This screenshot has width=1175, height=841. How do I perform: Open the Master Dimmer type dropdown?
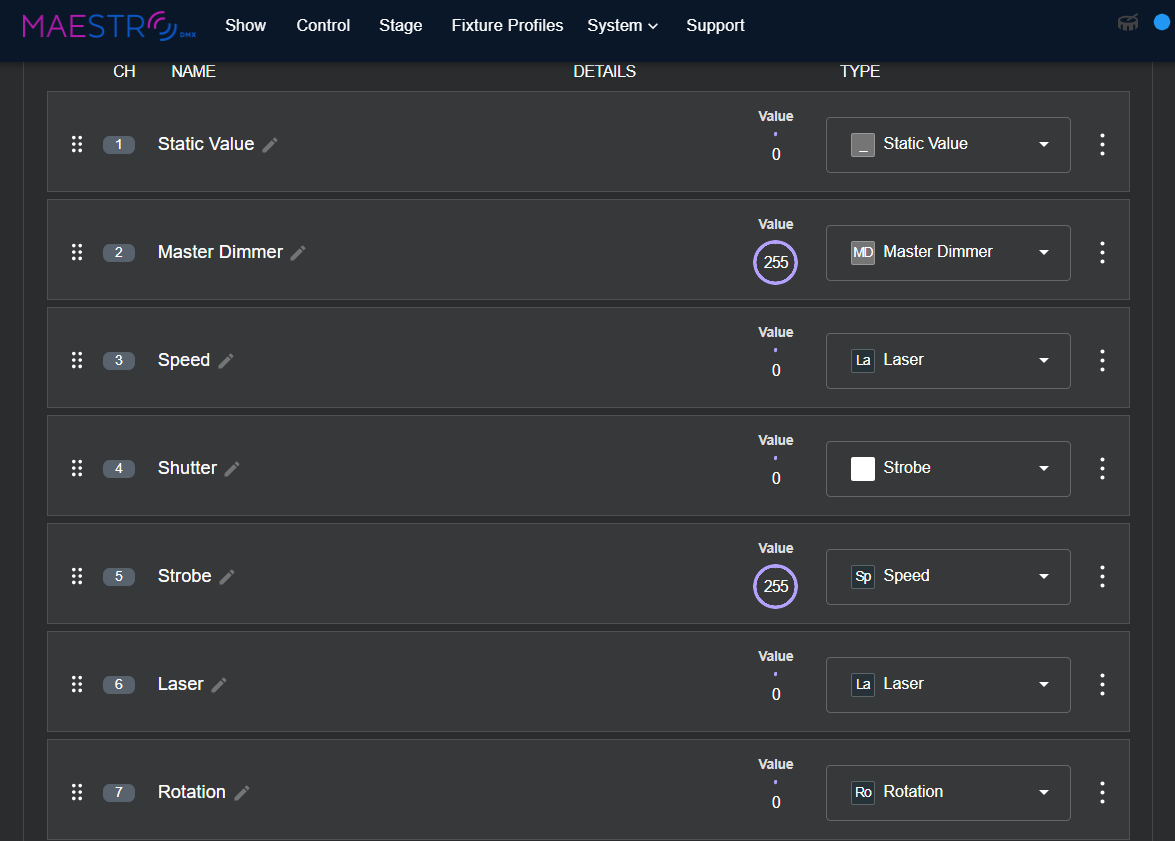[x=948, y=253]
